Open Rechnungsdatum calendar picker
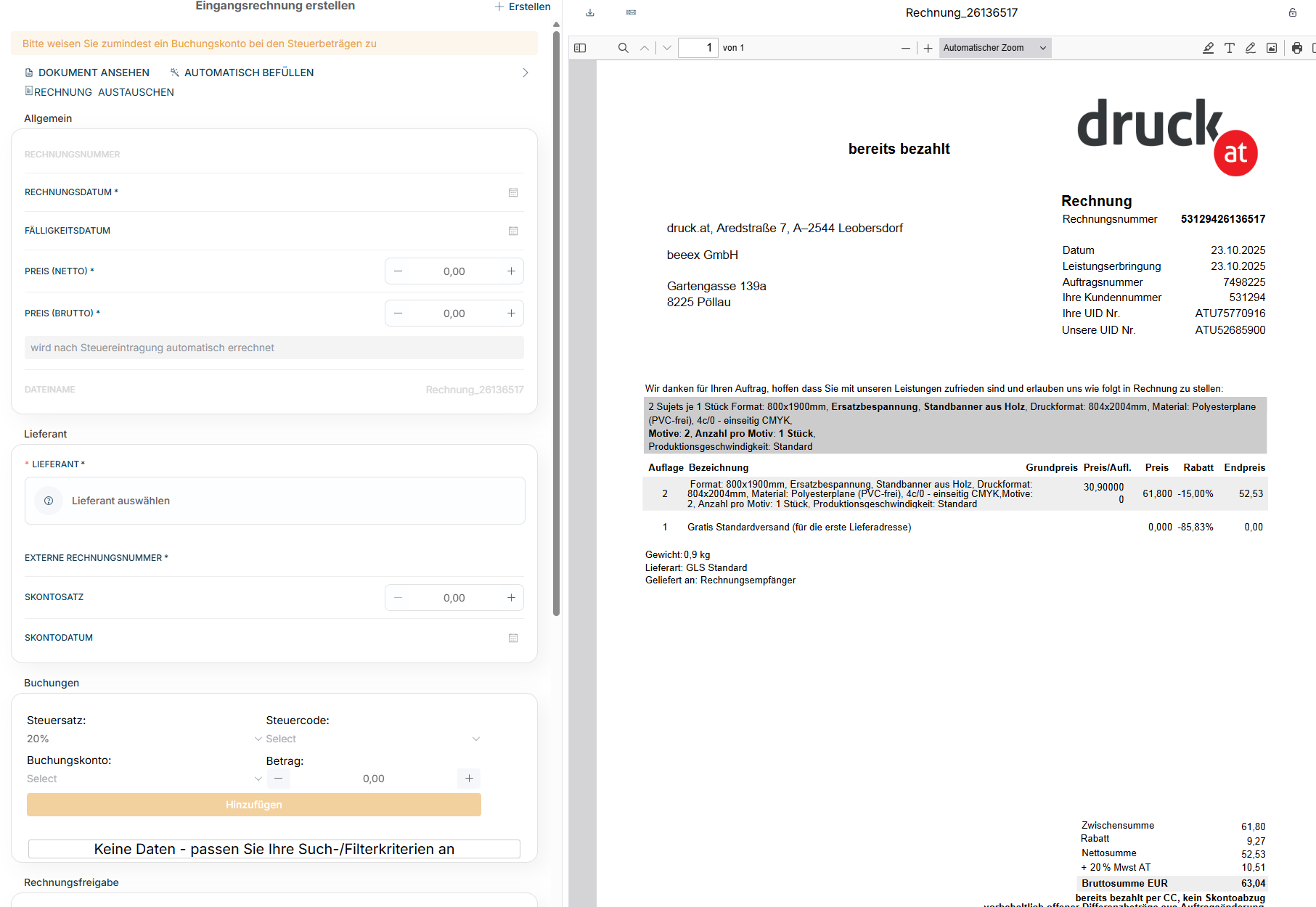Viewport: 1316px width, 907px height. click(513, 192)
